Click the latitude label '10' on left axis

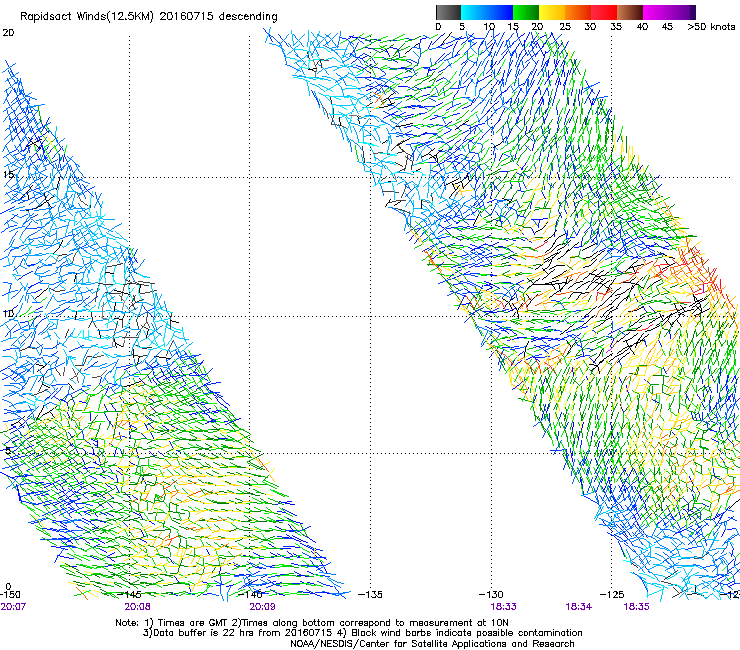pyautogui.click(x=8, y=314)
